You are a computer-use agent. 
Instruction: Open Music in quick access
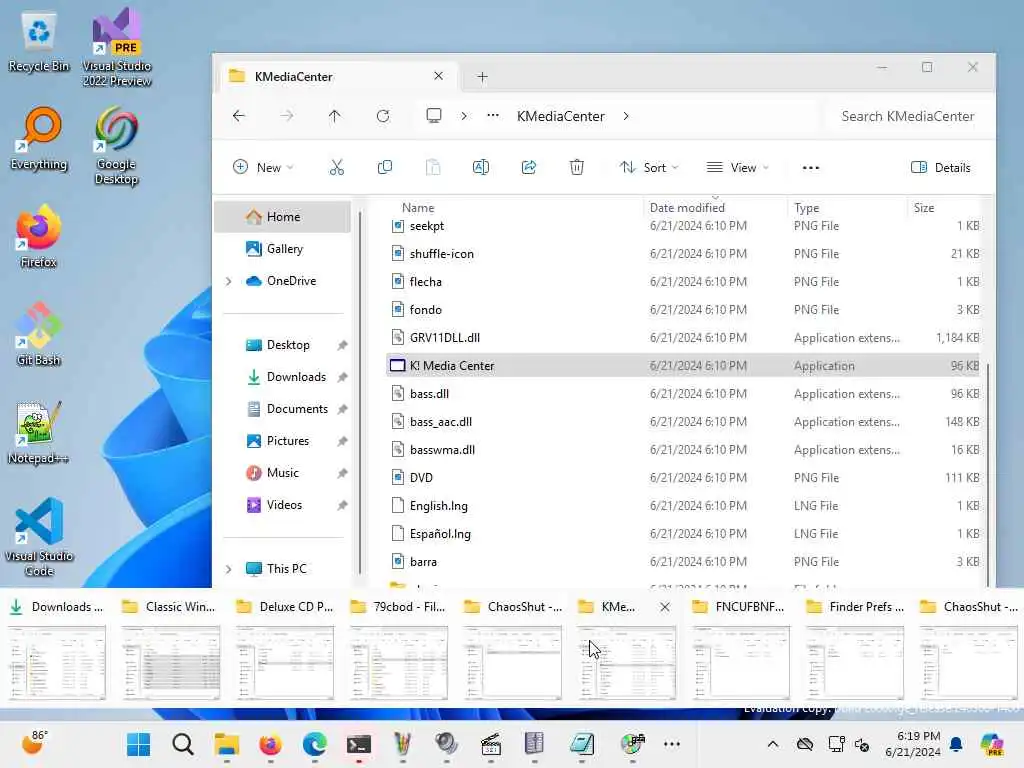point(283,473)
